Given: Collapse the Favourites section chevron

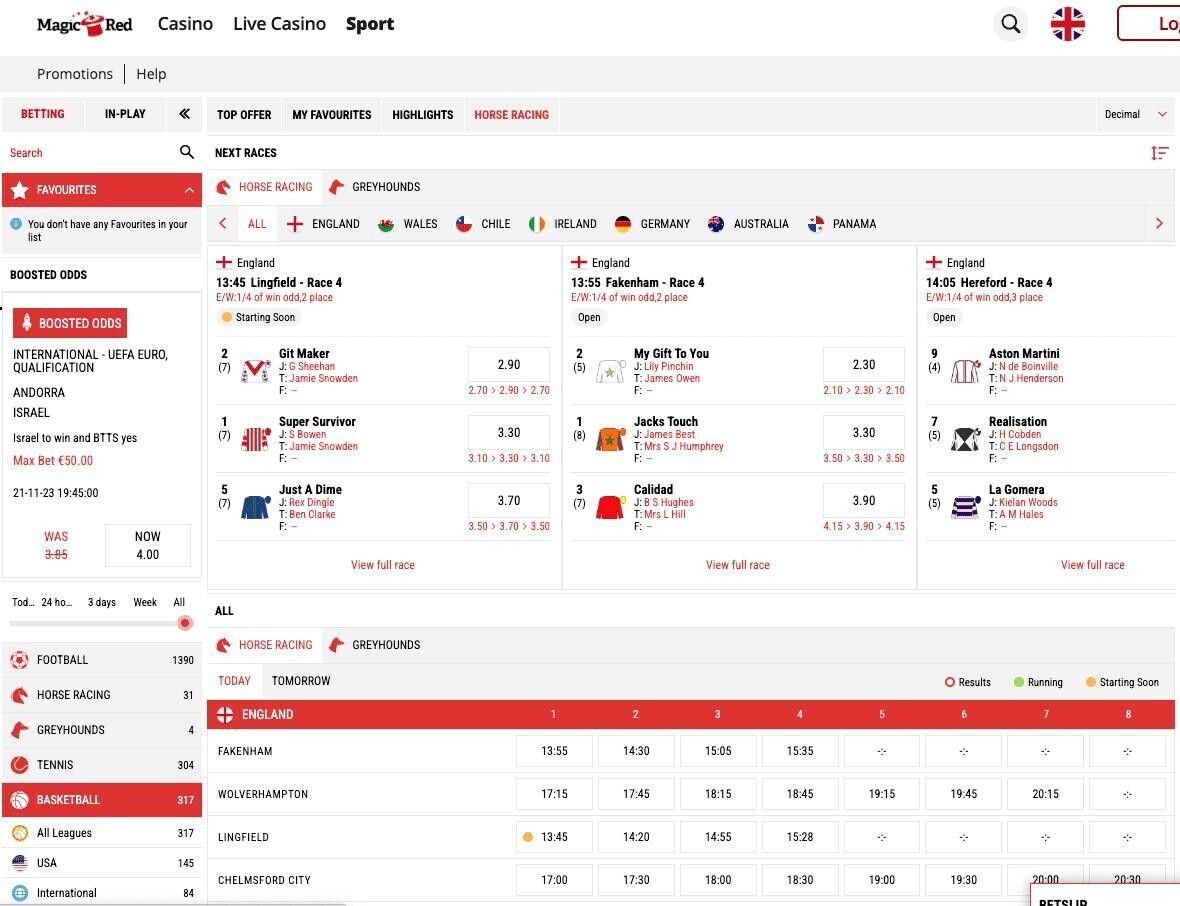Looking at the screenshot, I should pos(189,190).
